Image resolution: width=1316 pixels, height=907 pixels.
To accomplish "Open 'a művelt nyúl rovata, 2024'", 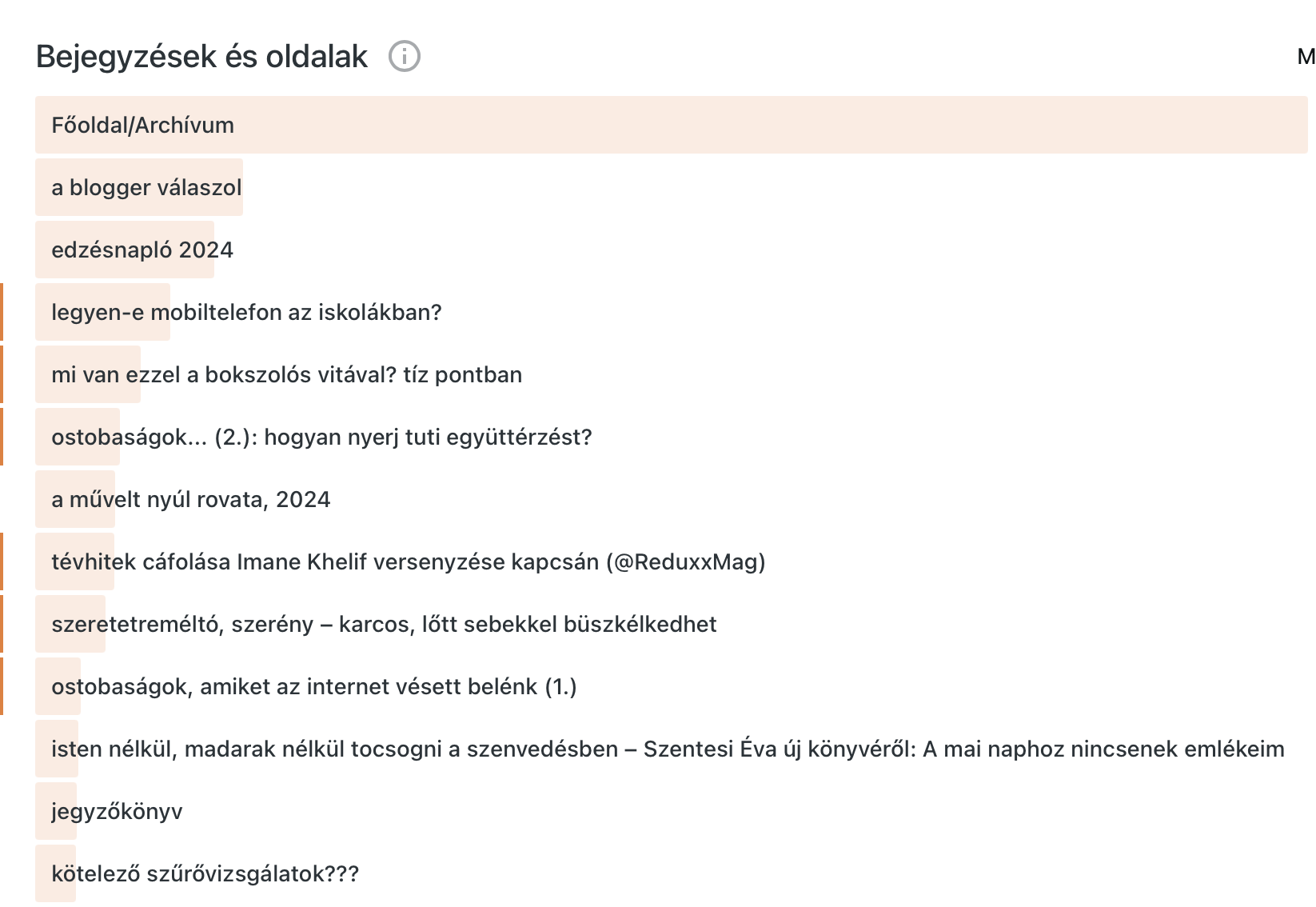I will [x=191, y=500].
